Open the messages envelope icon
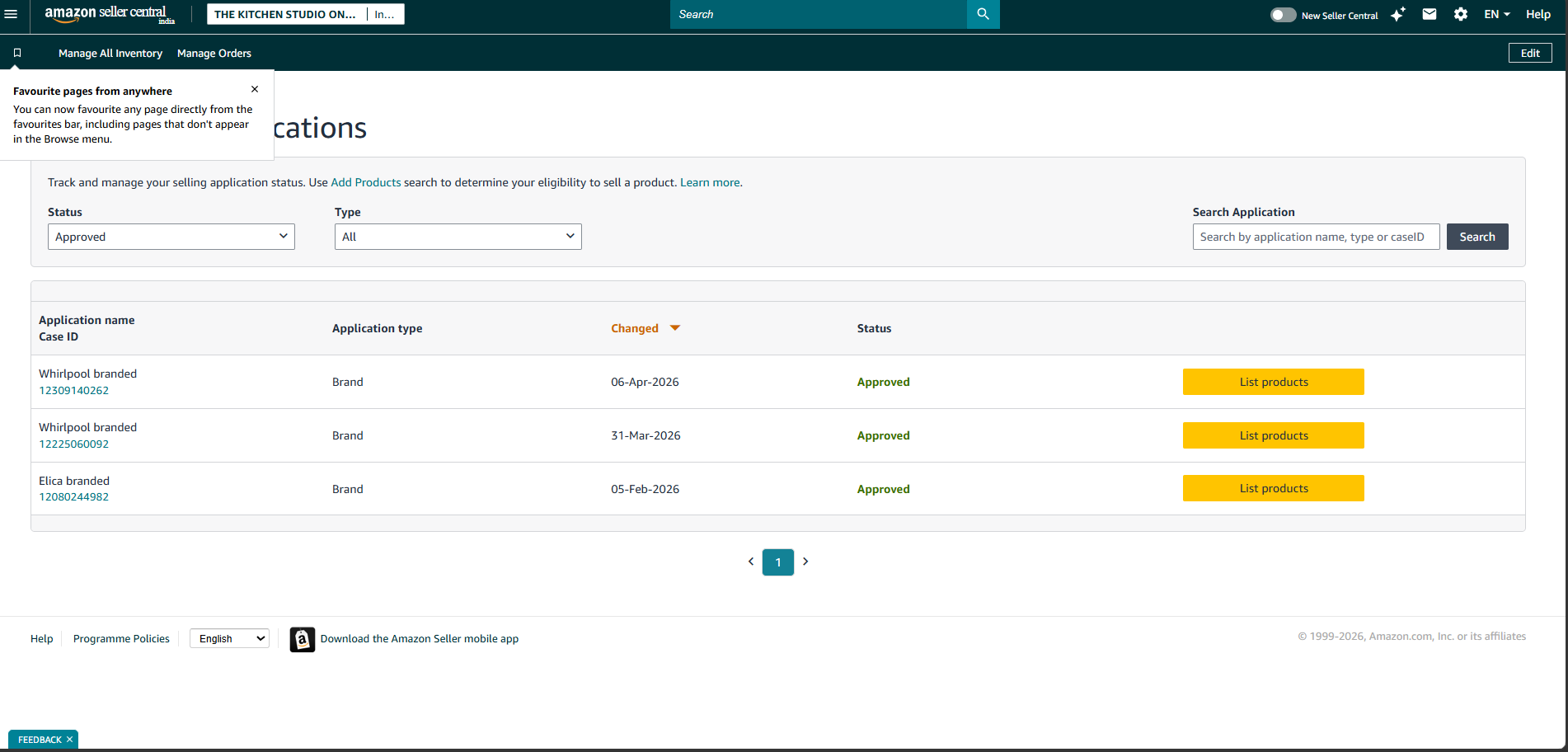This screenshot has width=1568, height=752. point(1430,14)
